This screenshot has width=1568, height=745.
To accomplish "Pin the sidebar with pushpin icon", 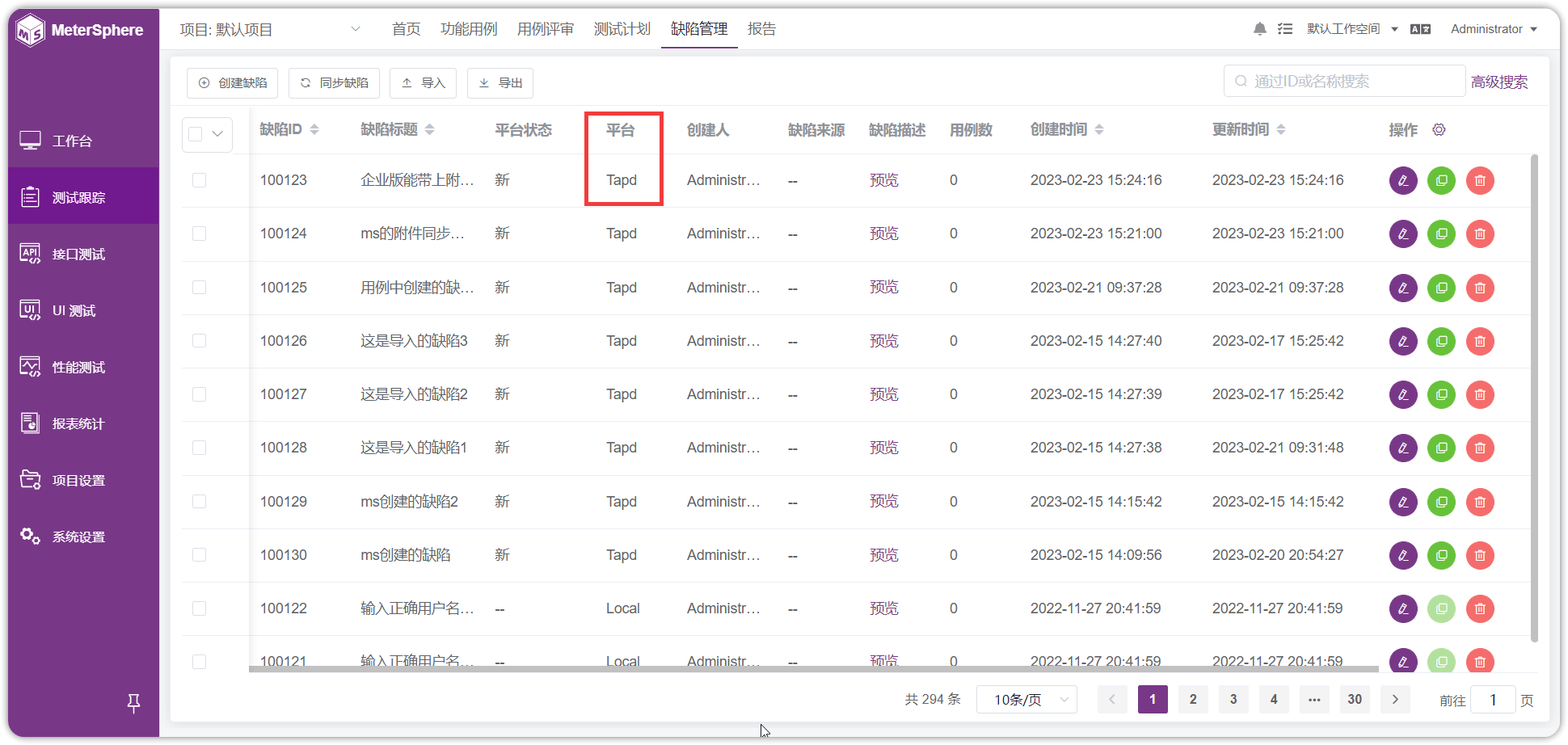I will [134, 703].
